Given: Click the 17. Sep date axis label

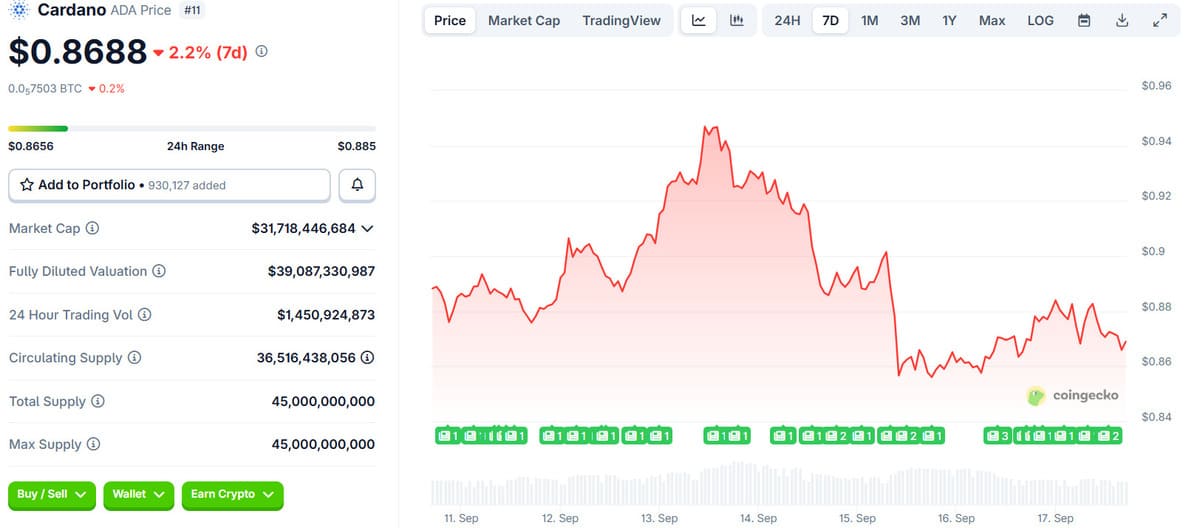Looking at the screenshot, I should coord(1056,518).
